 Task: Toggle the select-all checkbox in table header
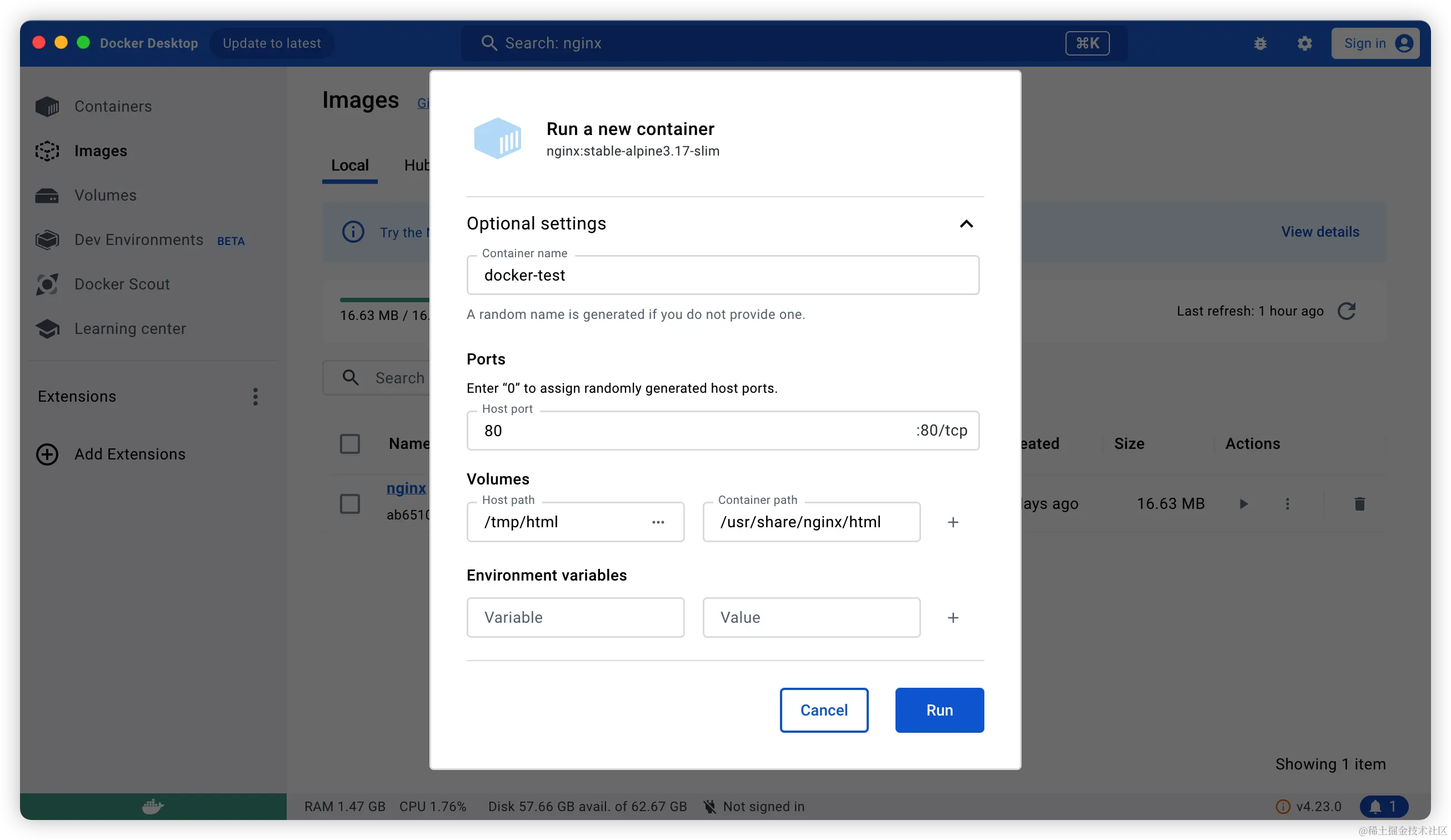point(349,444)
